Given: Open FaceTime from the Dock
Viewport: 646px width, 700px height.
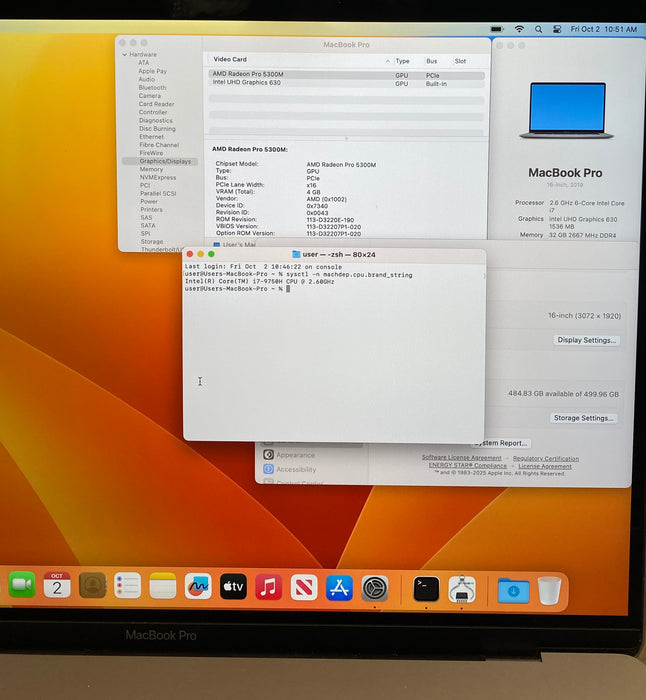Looking at the screenshot, I should click(21, 584).
